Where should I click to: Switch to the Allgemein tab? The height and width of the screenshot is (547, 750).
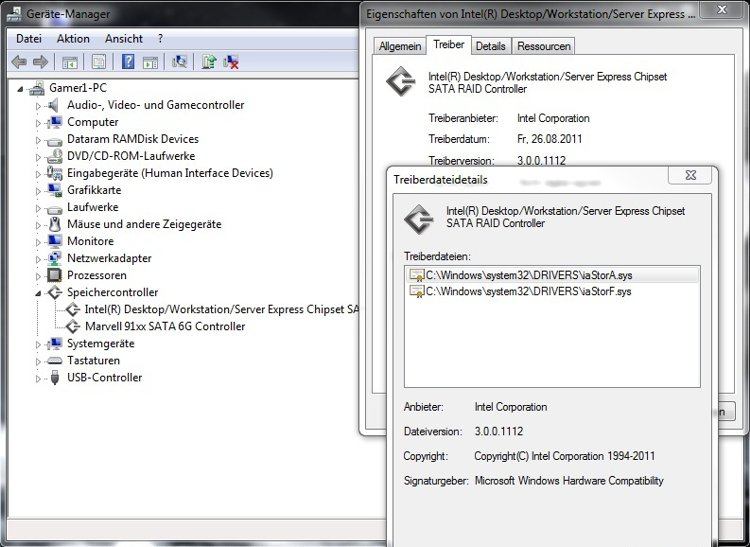click(x=400, y=46)
